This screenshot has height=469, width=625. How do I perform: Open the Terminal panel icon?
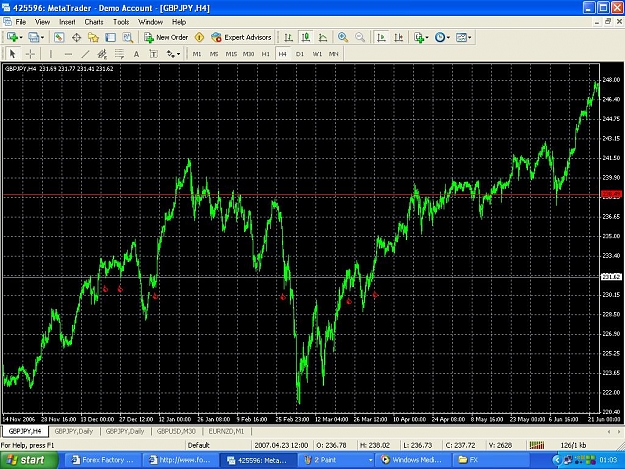[110, 37]
